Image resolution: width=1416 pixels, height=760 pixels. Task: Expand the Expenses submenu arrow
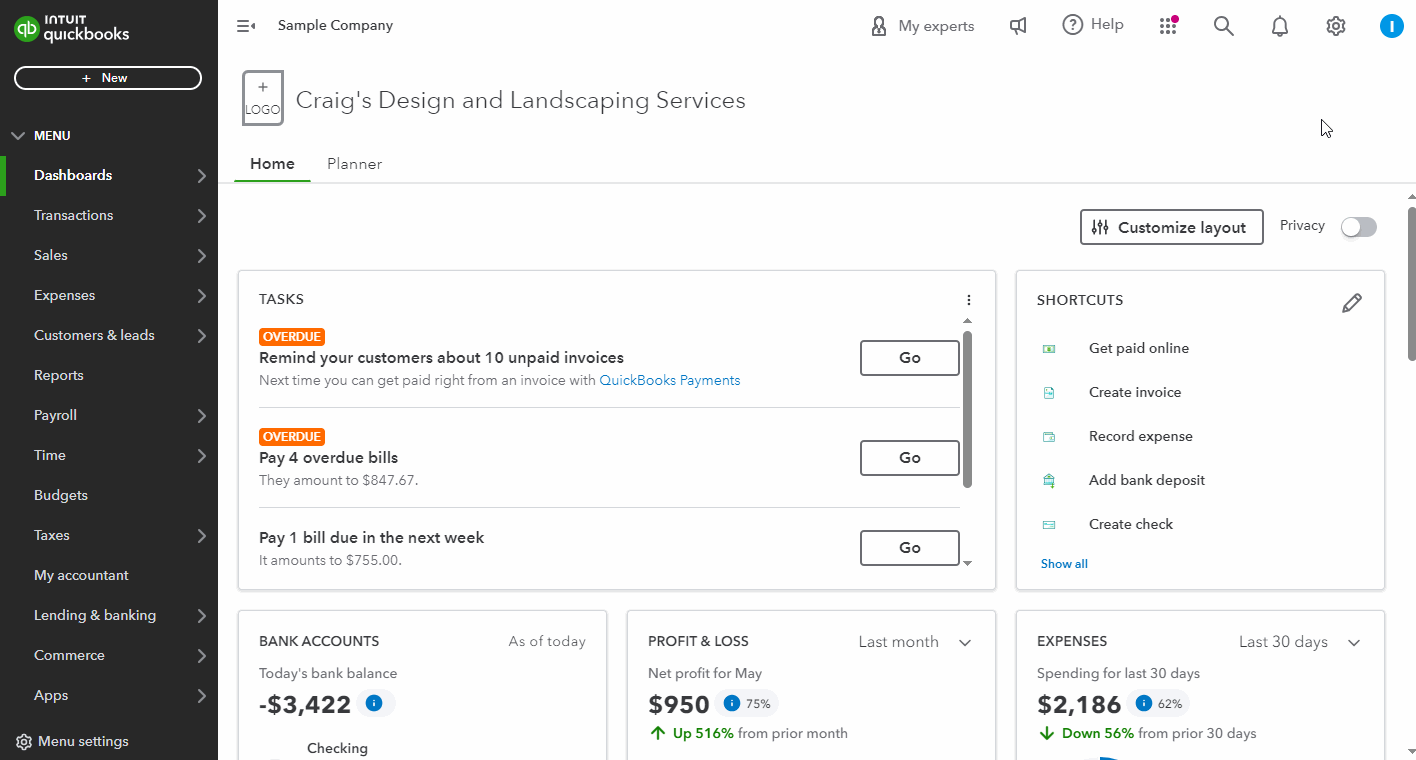click(x=202, y=296)
